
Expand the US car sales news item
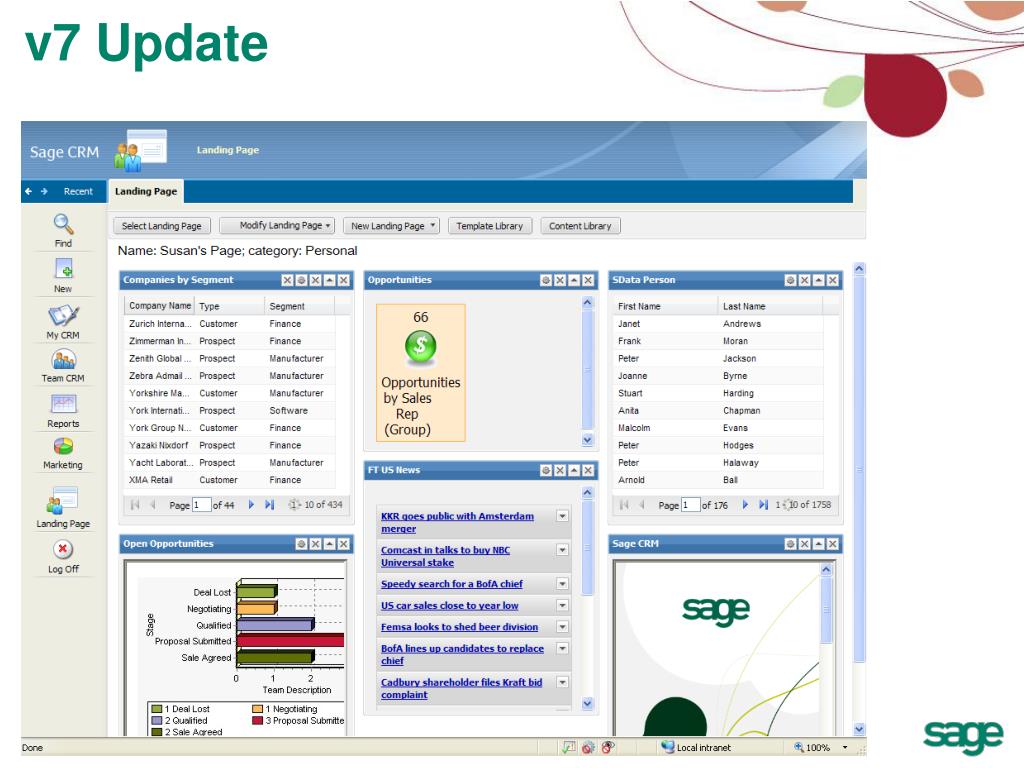(x=562, y=605)
